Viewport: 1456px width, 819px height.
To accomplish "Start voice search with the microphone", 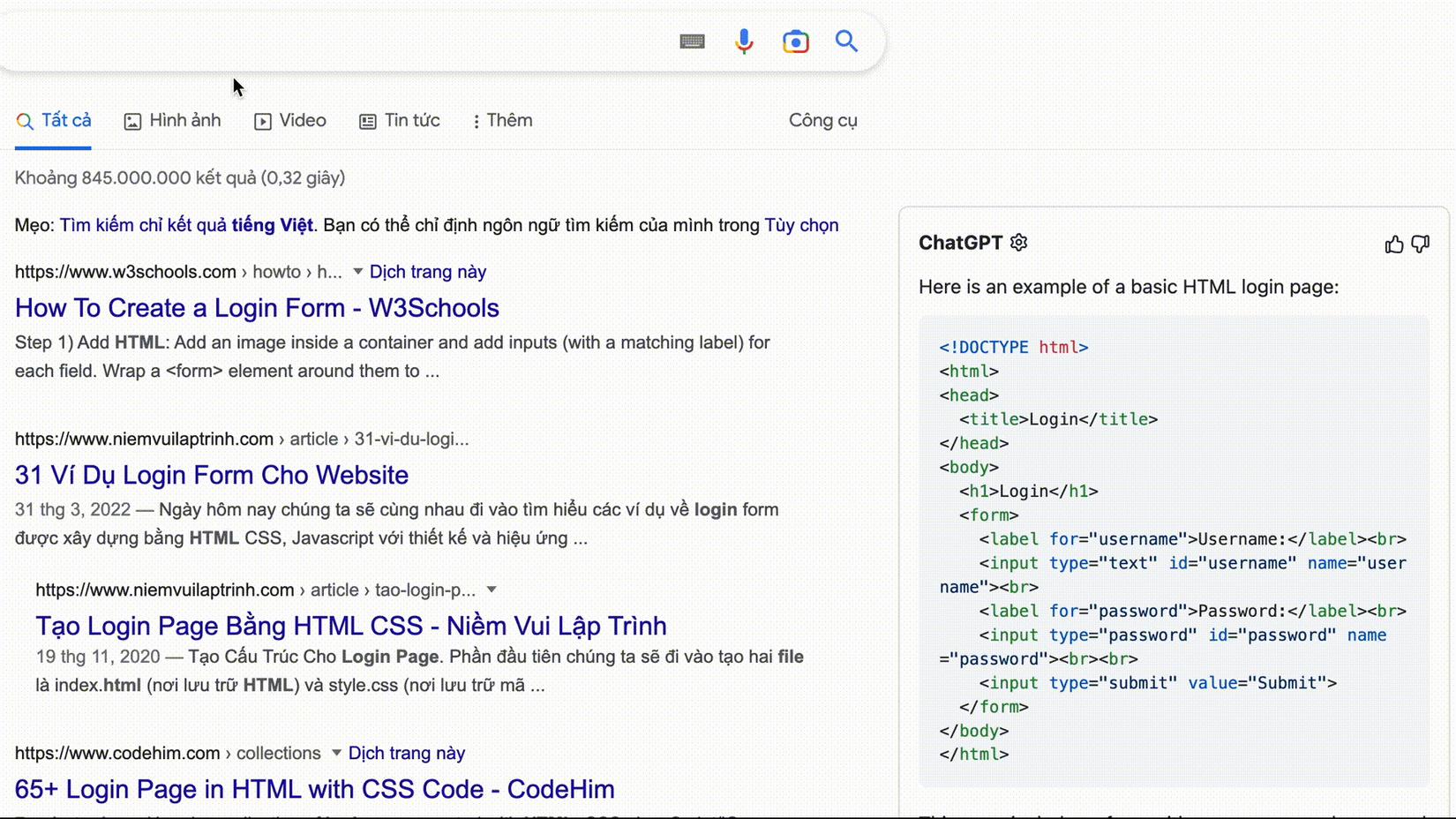I will coord(744,41).
